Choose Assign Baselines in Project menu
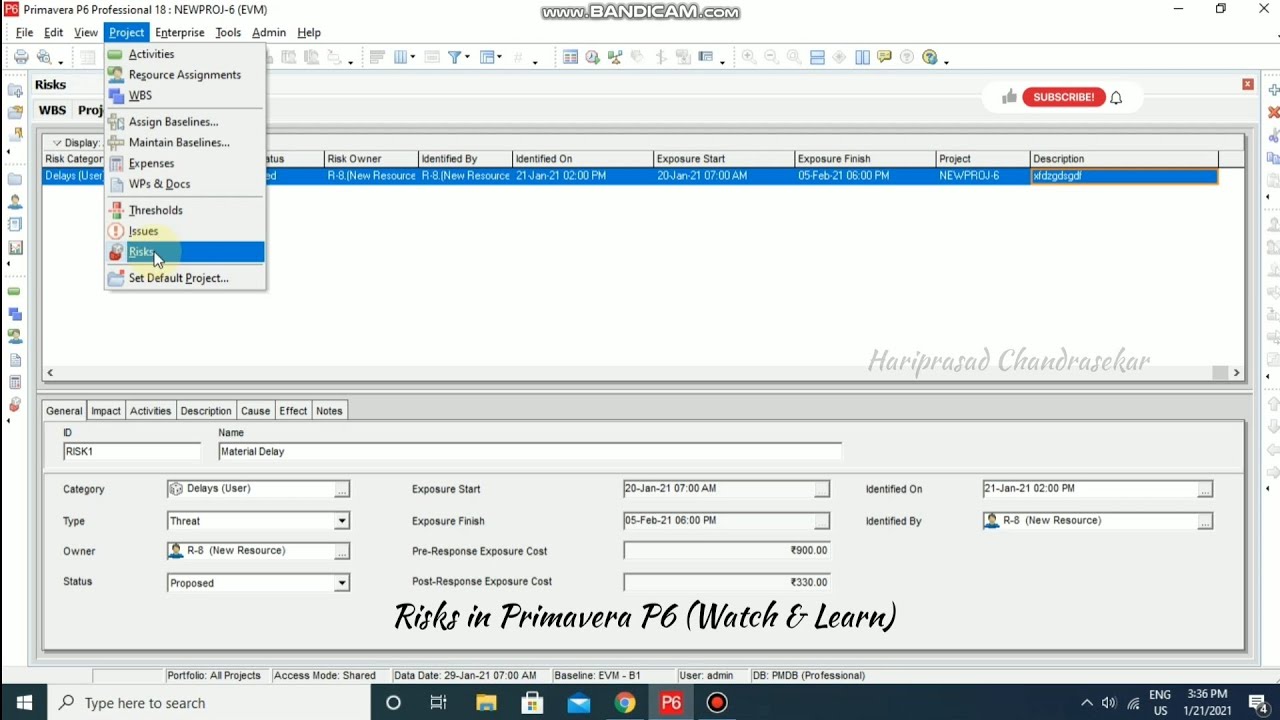Screen dimensions: 1280x720 coord(185,122)
